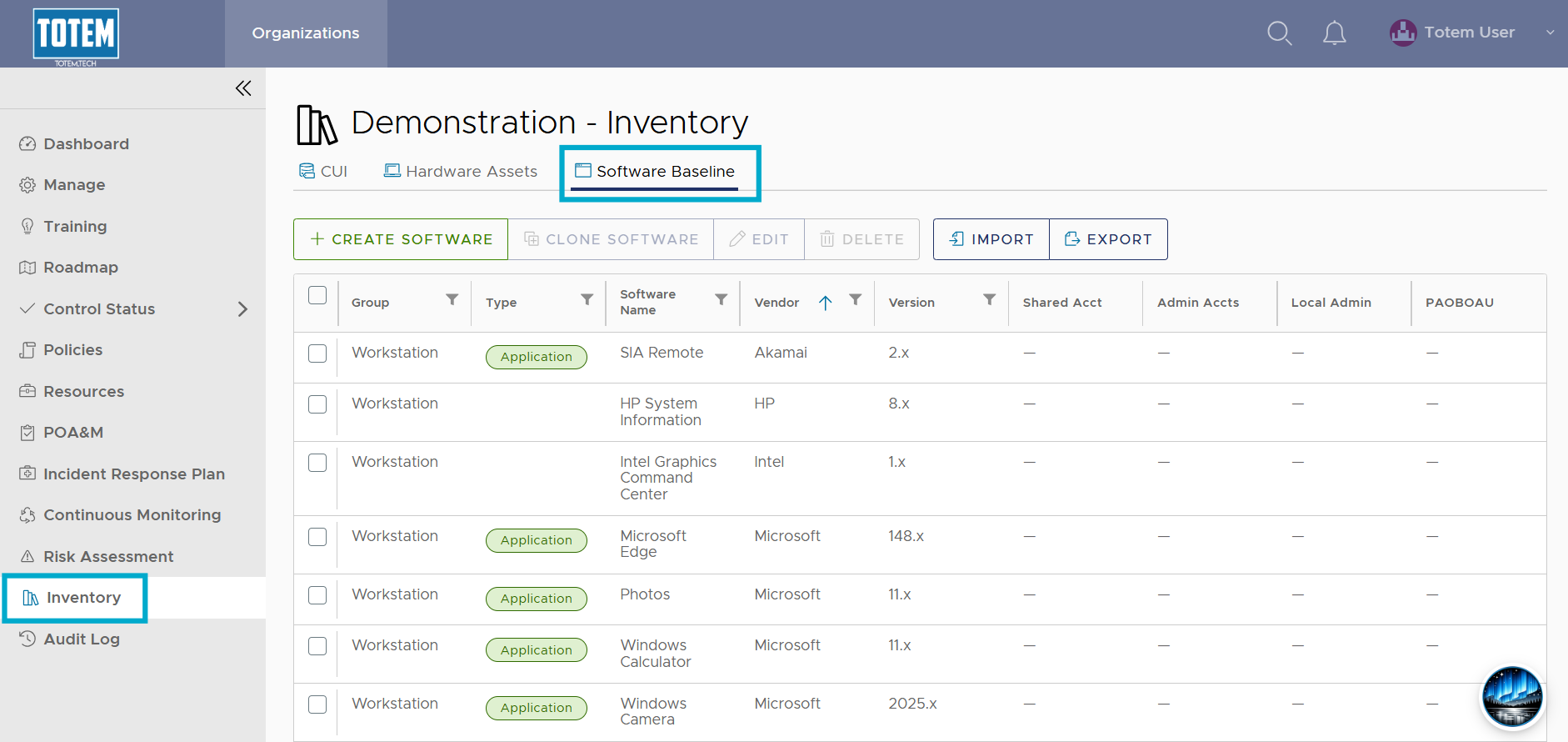Collapse the sidebar with double chevron
This screenshot has height=742, width=1568.
coord(243,88)
